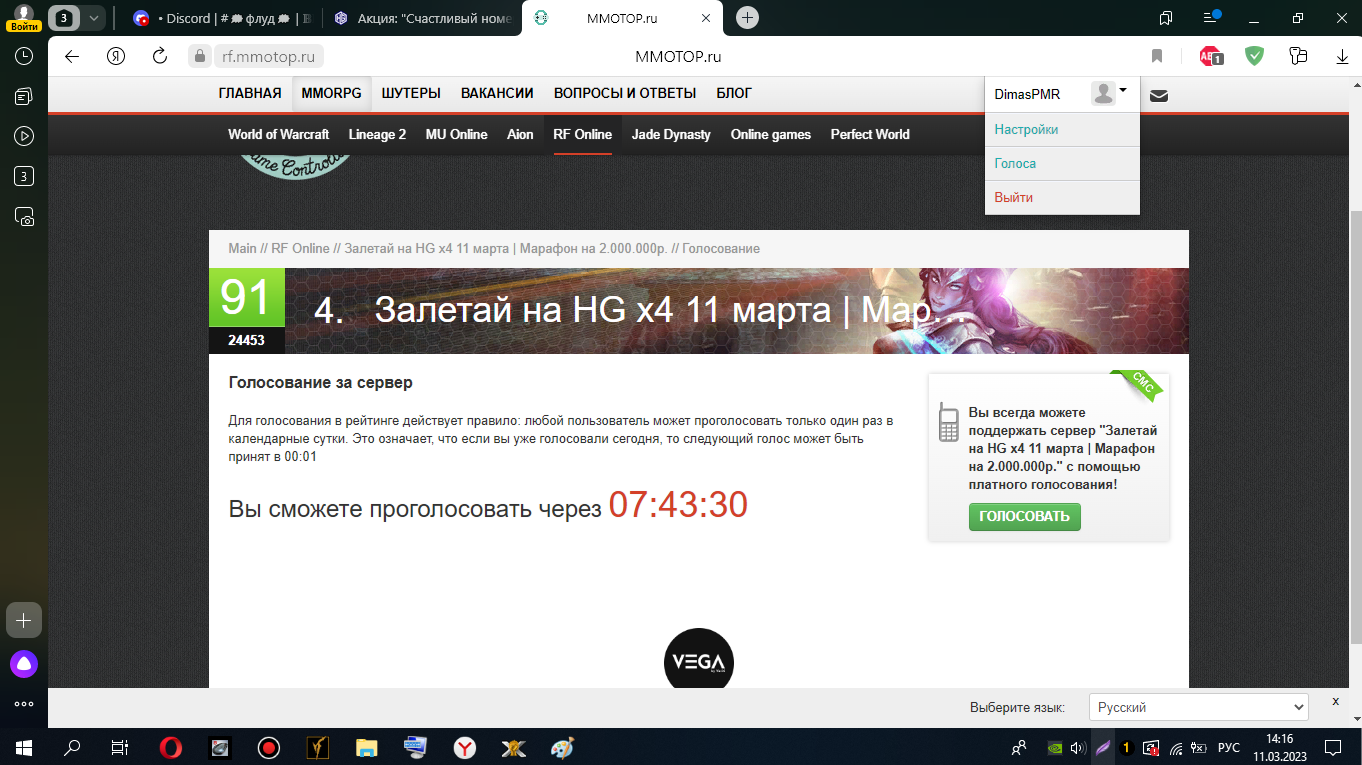Click the page vertical scrollbar
The image size is (1362, 765).
(1356, 428)
